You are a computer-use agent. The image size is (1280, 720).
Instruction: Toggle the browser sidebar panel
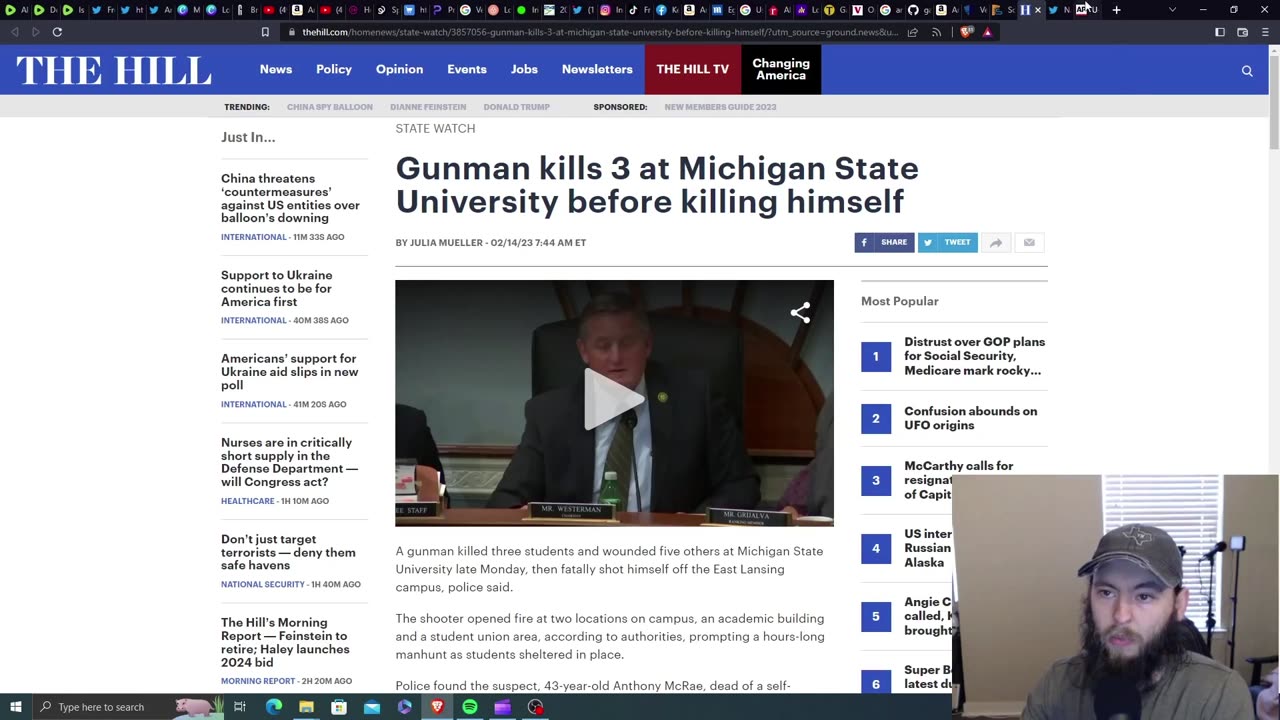[x=1220, y=32]
